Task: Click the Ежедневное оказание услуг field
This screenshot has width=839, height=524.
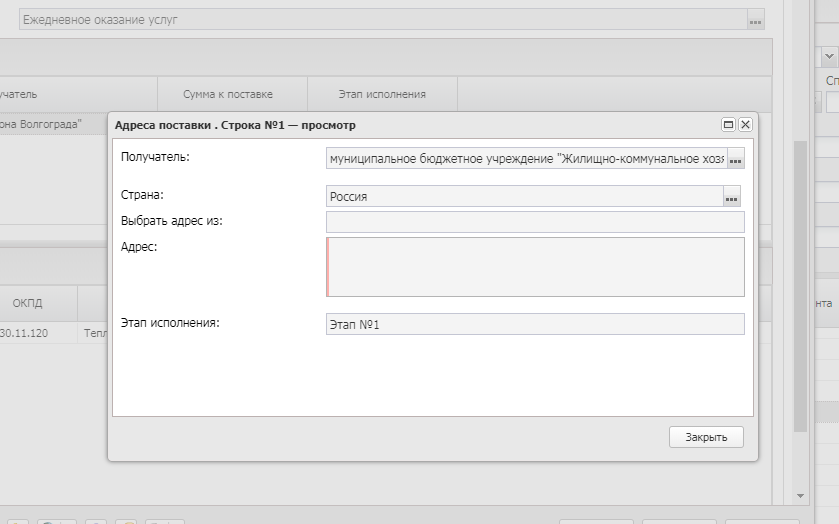Action: [x=382, y=20]
